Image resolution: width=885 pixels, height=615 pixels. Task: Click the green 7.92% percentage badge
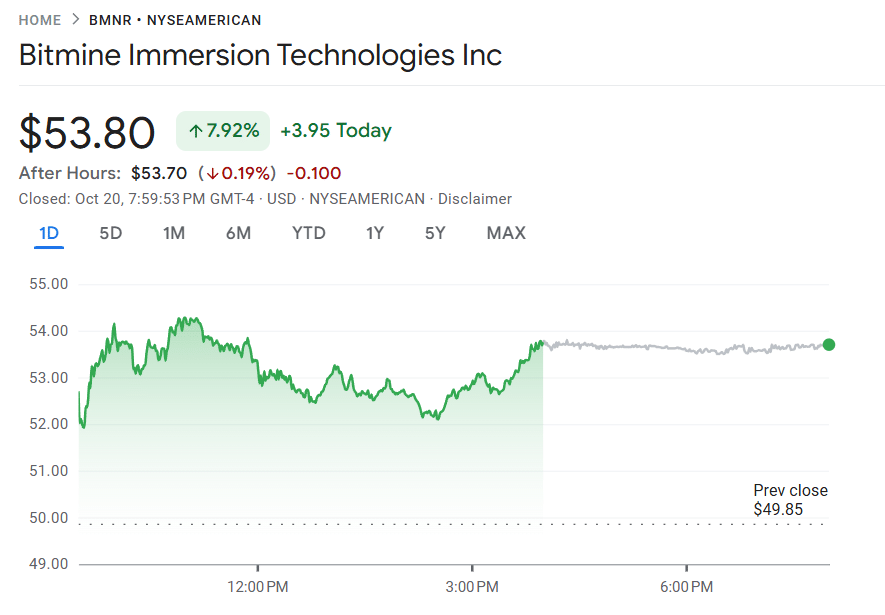click(x=224, y=130)
